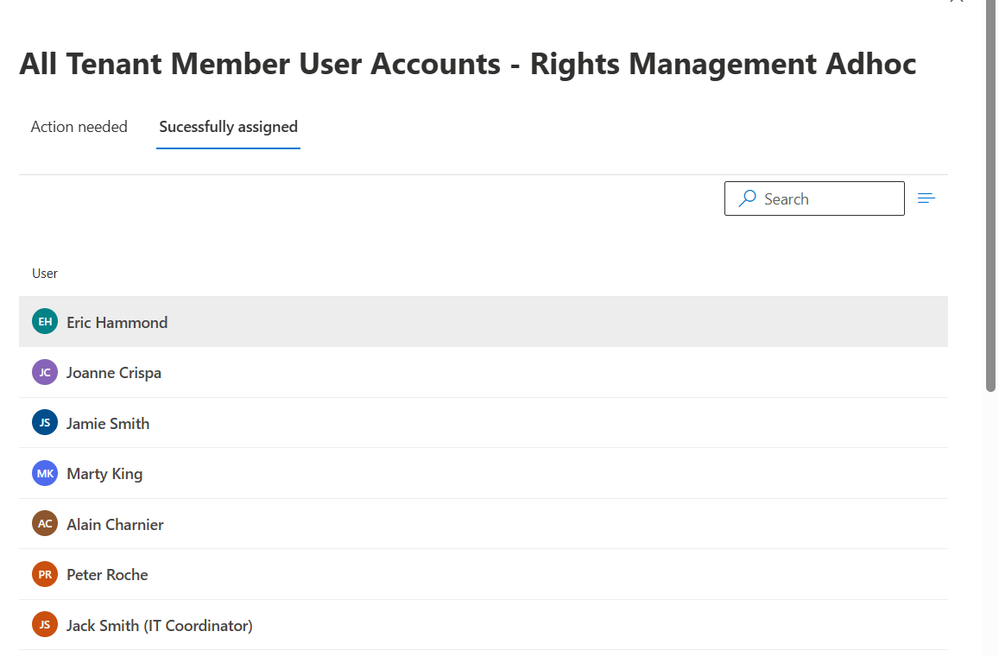This screenshot has height=656, width=999.
Task: Click Joanne Crispa's JC avatar icon
Action: point(45,372)
